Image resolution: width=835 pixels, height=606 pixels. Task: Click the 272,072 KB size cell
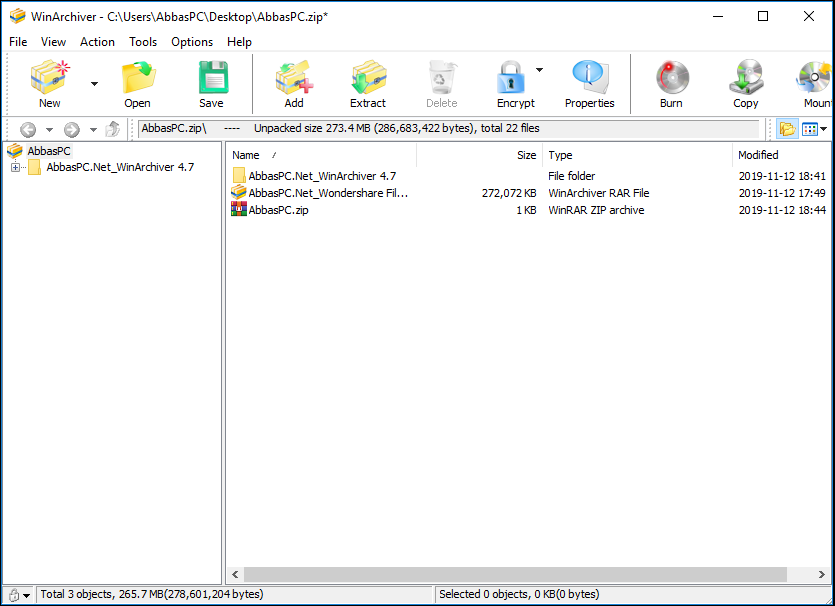tap(509, 193)
